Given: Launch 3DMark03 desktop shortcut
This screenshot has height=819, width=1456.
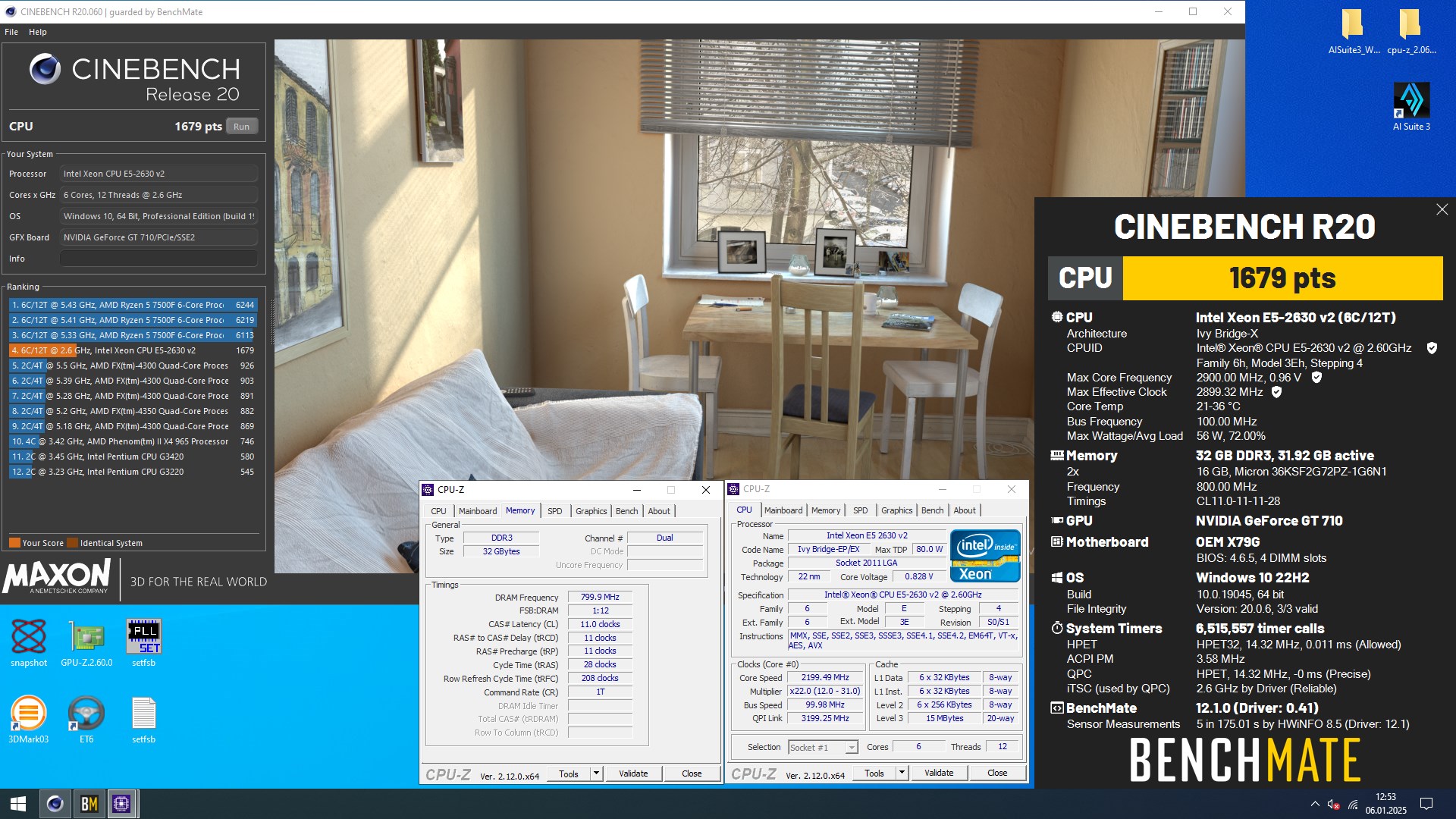Looking at the screenshot, I should click(x=29, y=720).
